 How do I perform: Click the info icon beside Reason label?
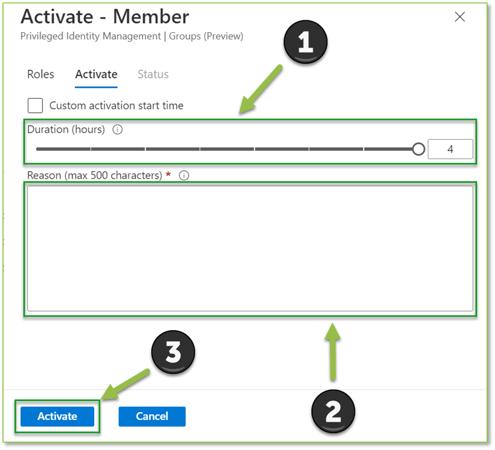184,175
